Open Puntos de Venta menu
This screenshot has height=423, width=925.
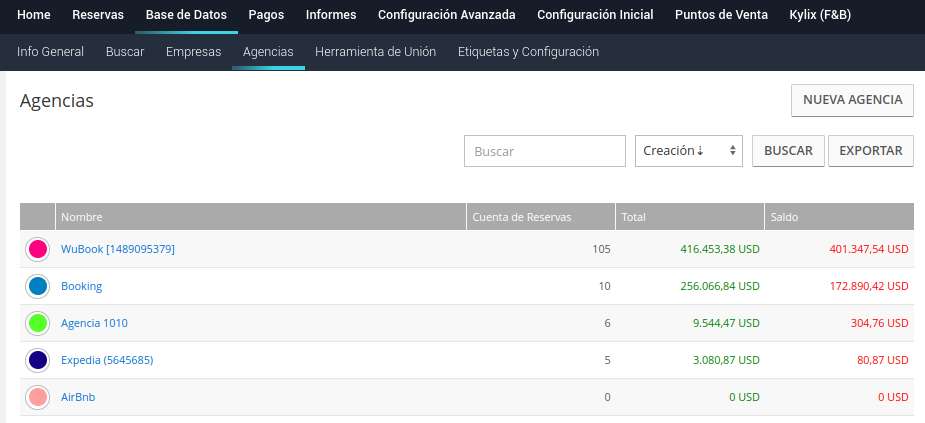click(721, 15)
